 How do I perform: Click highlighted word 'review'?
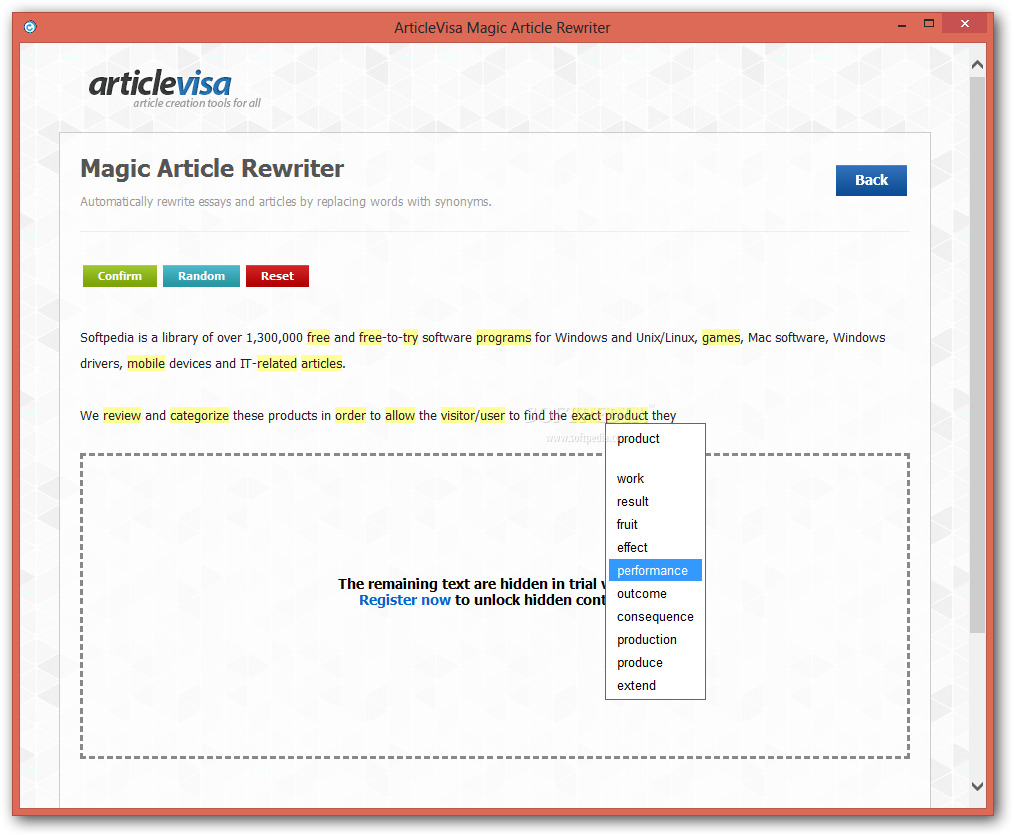[122, 415]
